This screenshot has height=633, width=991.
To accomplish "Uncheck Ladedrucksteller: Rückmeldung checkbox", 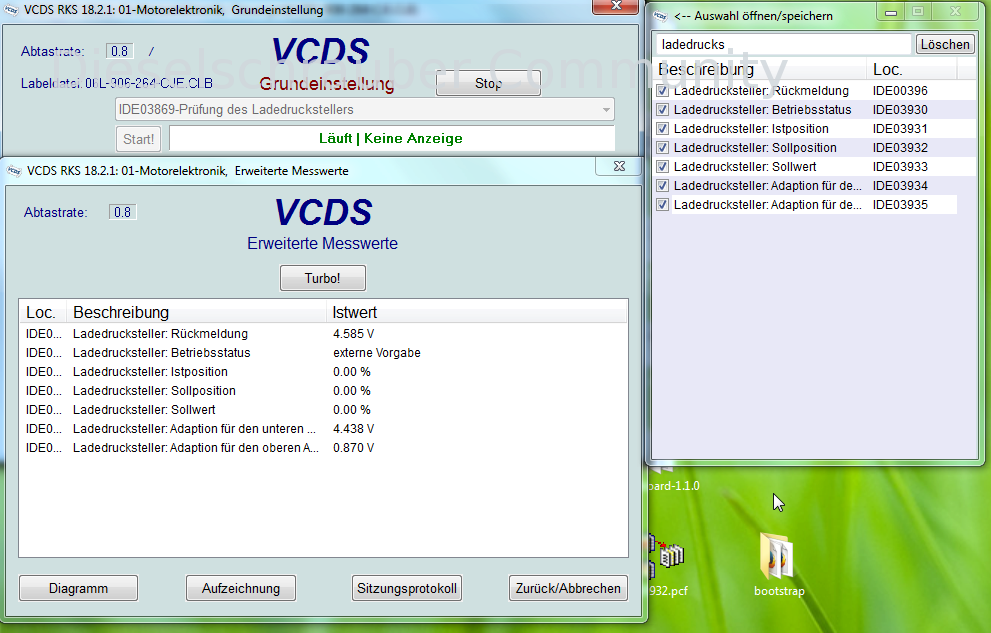I will point(662,91).
